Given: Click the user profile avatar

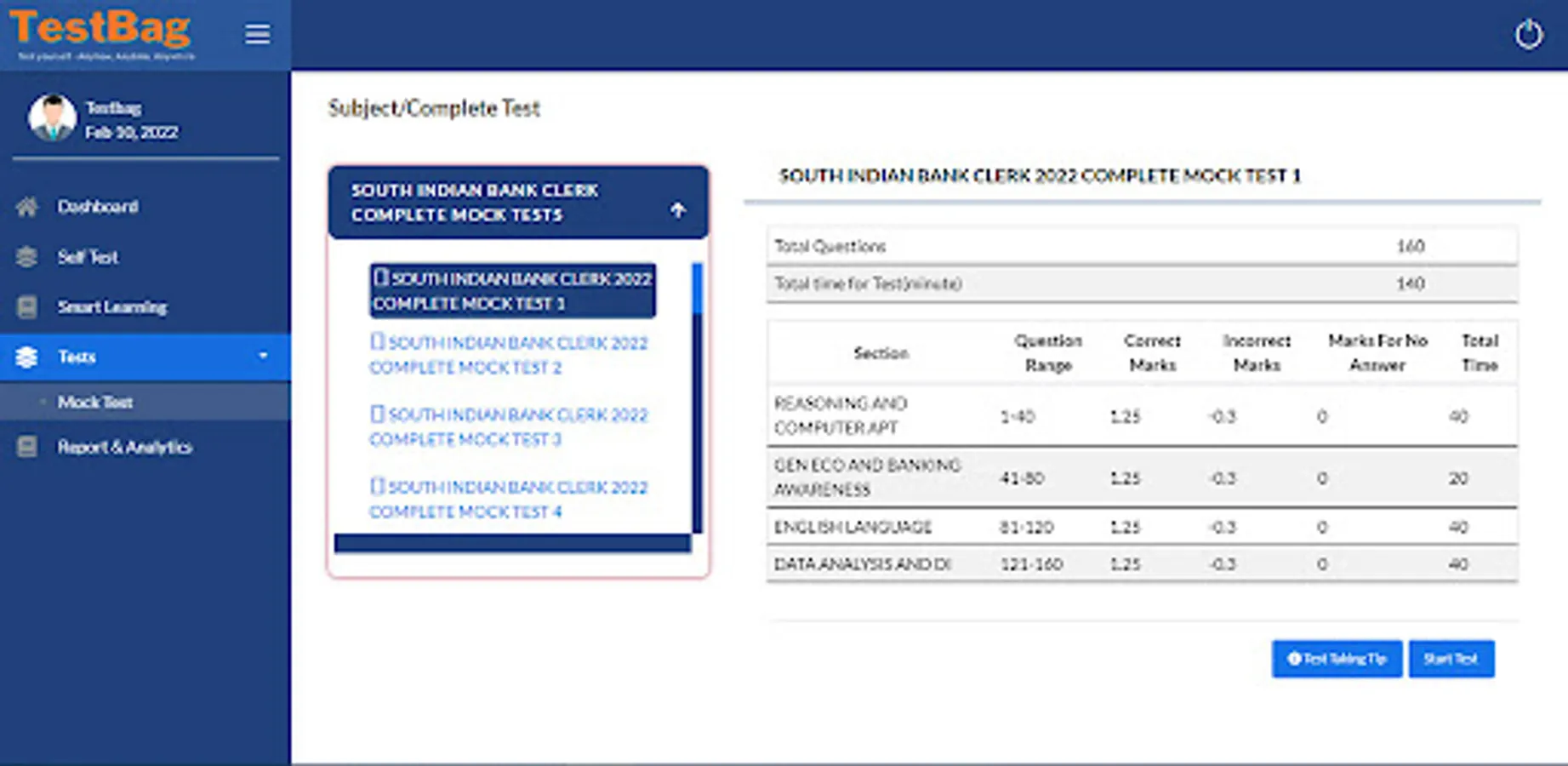Looking at the screenshot, I should coord(52,118).
